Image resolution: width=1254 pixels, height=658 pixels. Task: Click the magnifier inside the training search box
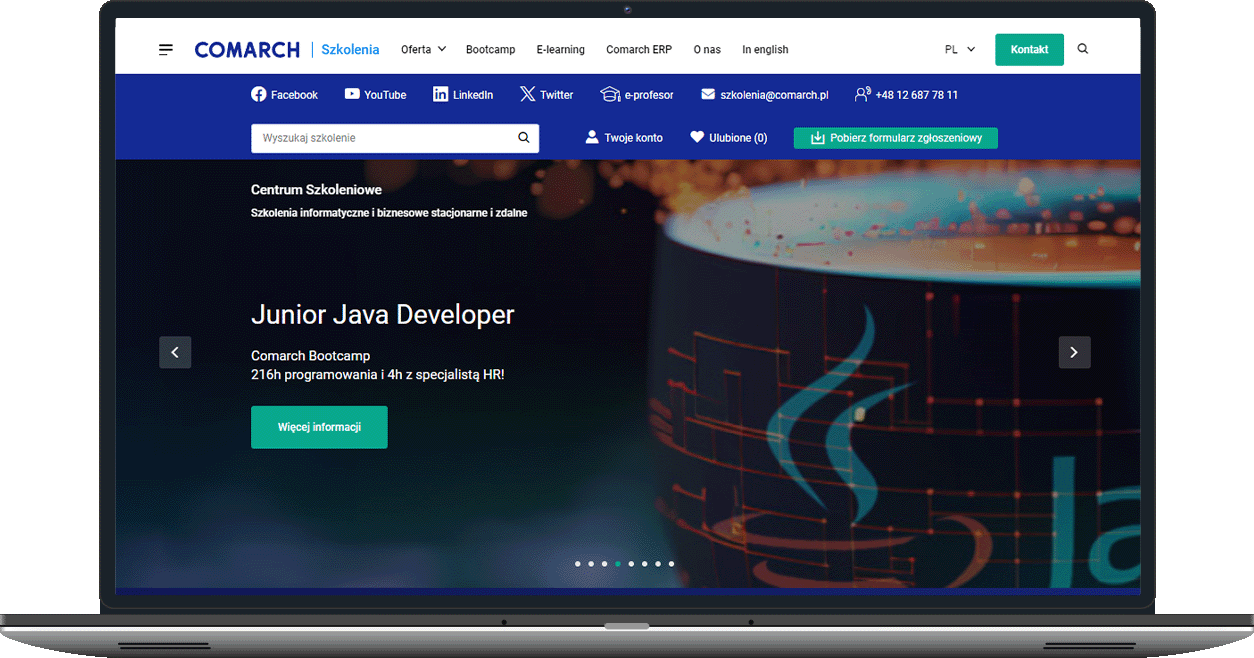(524, 138)
